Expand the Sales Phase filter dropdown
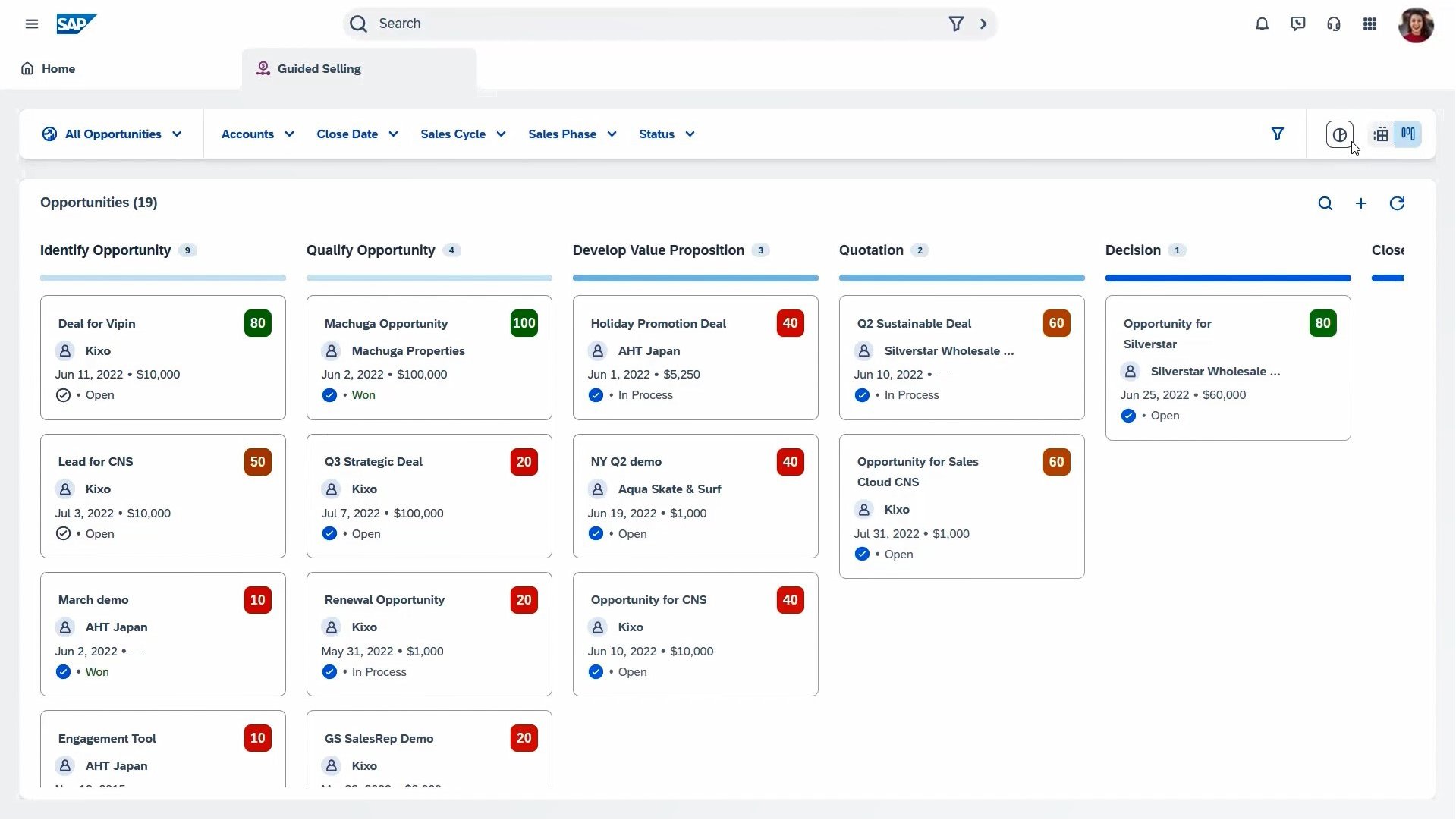 (571, 134)
